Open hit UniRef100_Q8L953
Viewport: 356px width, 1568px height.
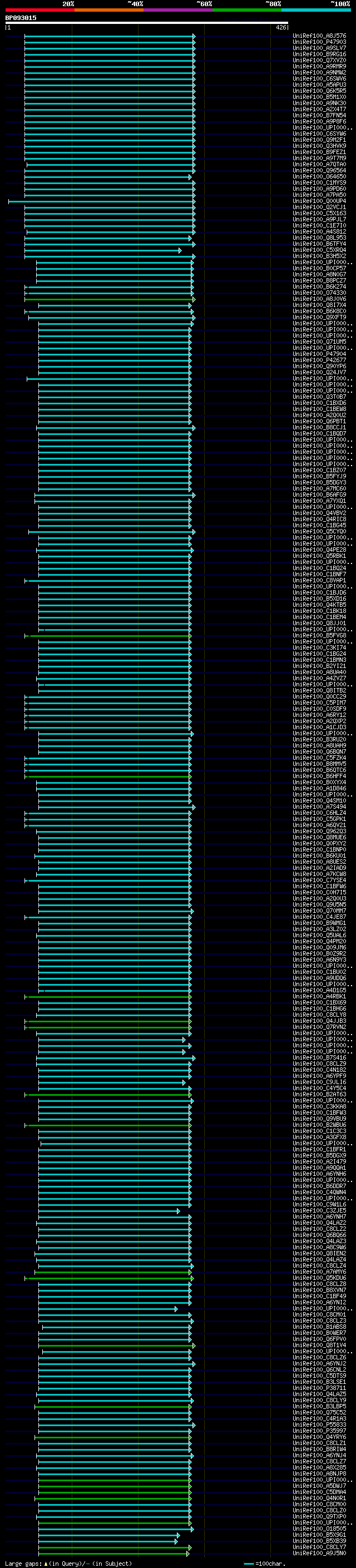coord(319,238)
